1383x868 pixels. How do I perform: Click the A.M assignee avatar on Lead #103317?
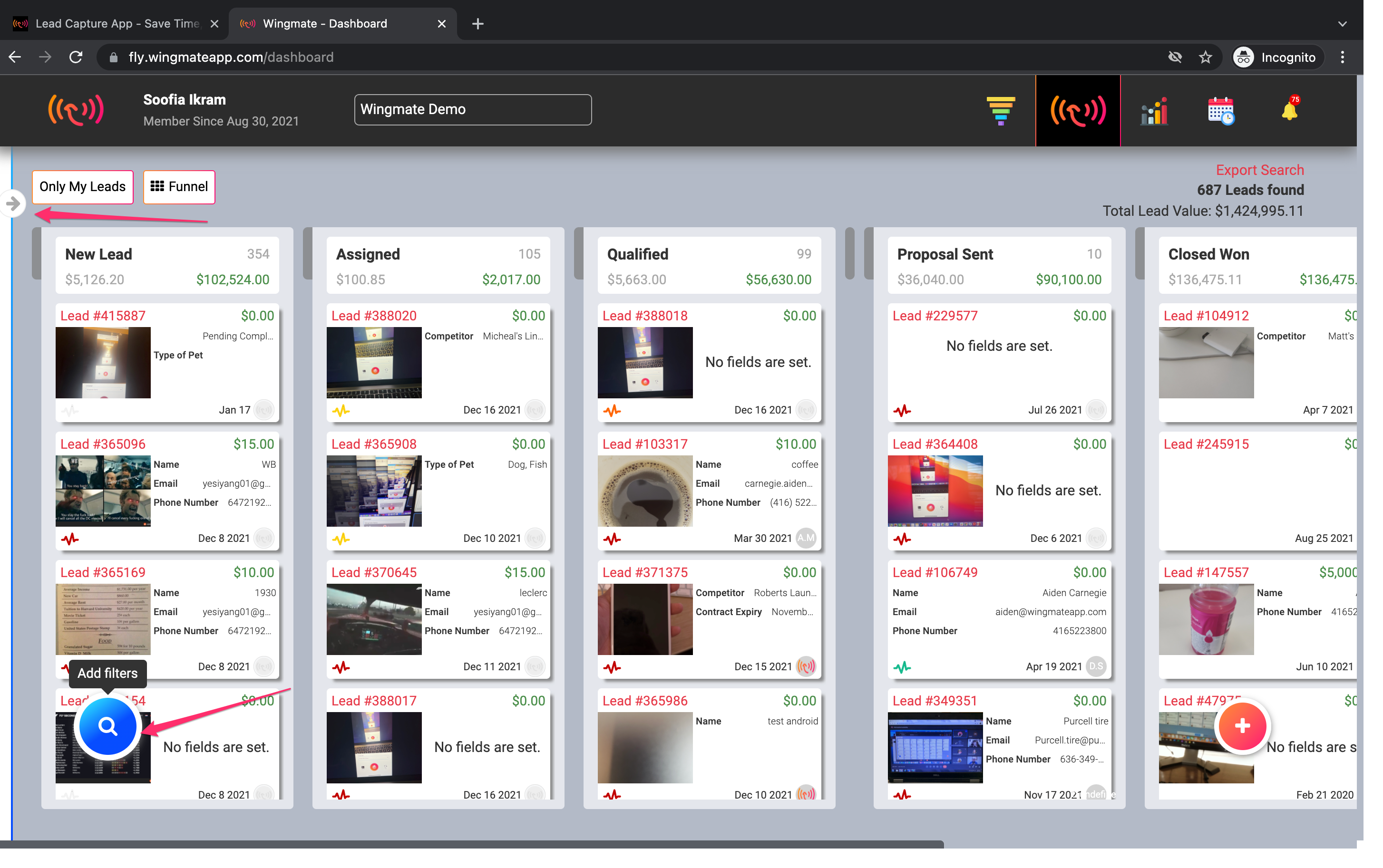807,538
